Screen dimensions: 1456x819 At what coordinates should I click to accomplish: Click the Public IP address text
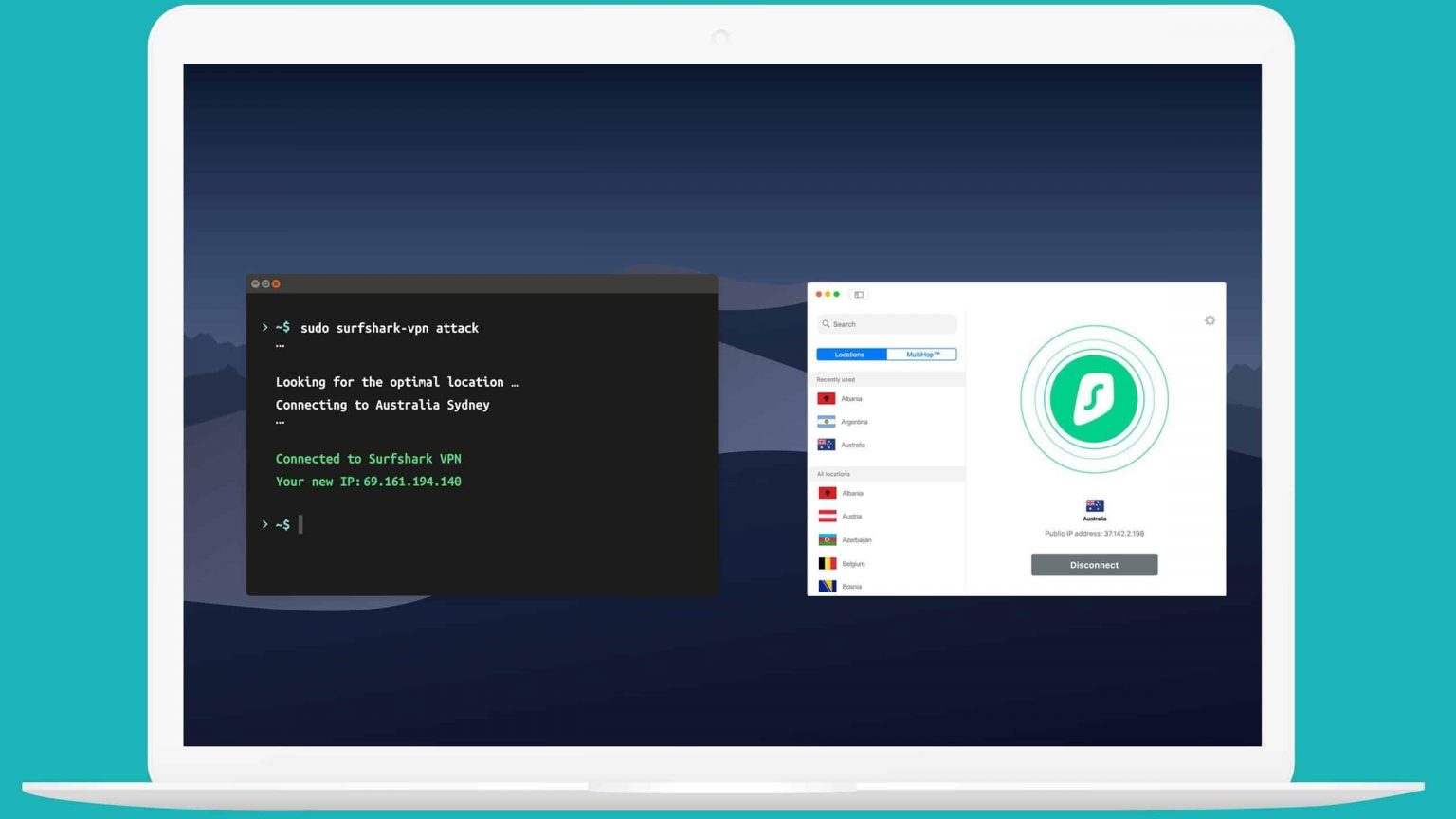point(1094,534)
